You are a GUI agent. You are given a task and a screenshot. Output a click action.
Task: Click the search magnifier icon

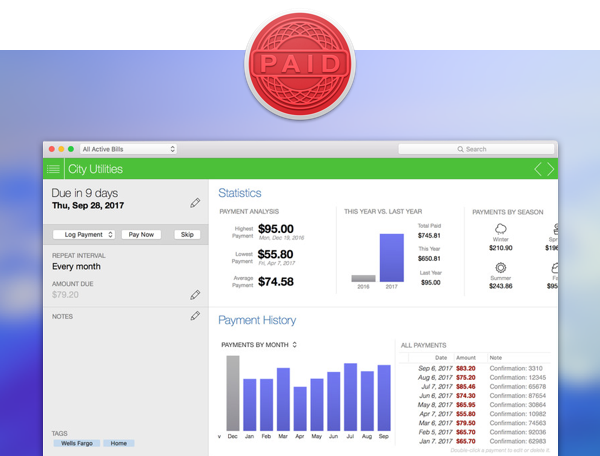(460, 149)
